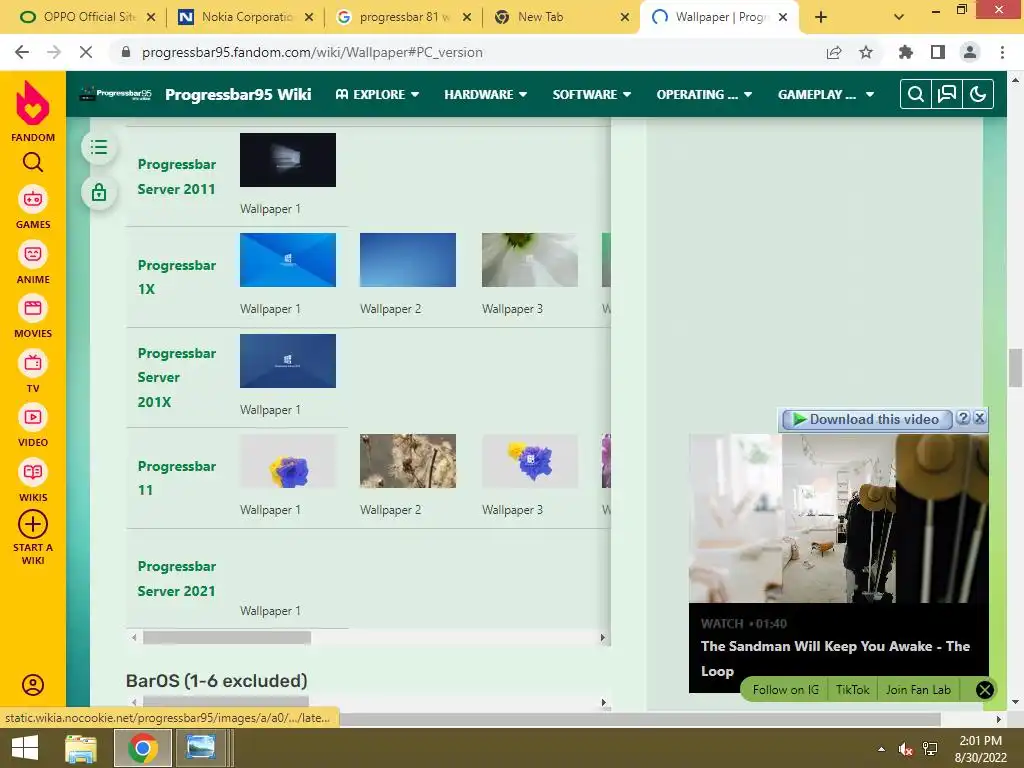Open File Explorer from the taskbar
1024x768 pixels.
tap(81, 748)
